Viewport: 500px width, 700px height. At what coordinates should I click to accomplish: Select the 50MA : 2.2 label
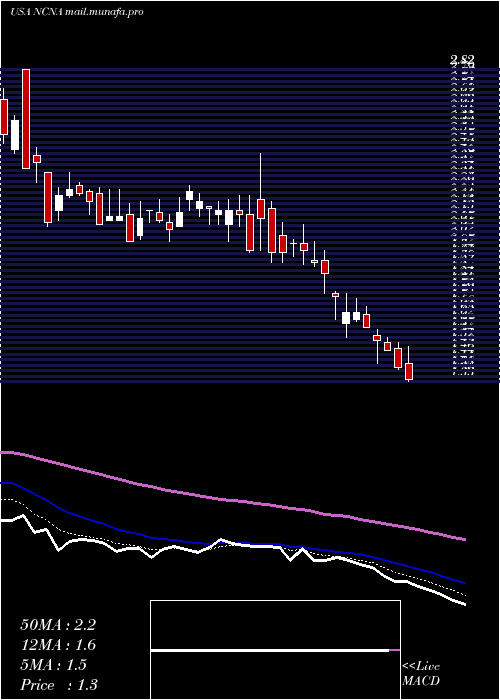click(x=58, y=625)
